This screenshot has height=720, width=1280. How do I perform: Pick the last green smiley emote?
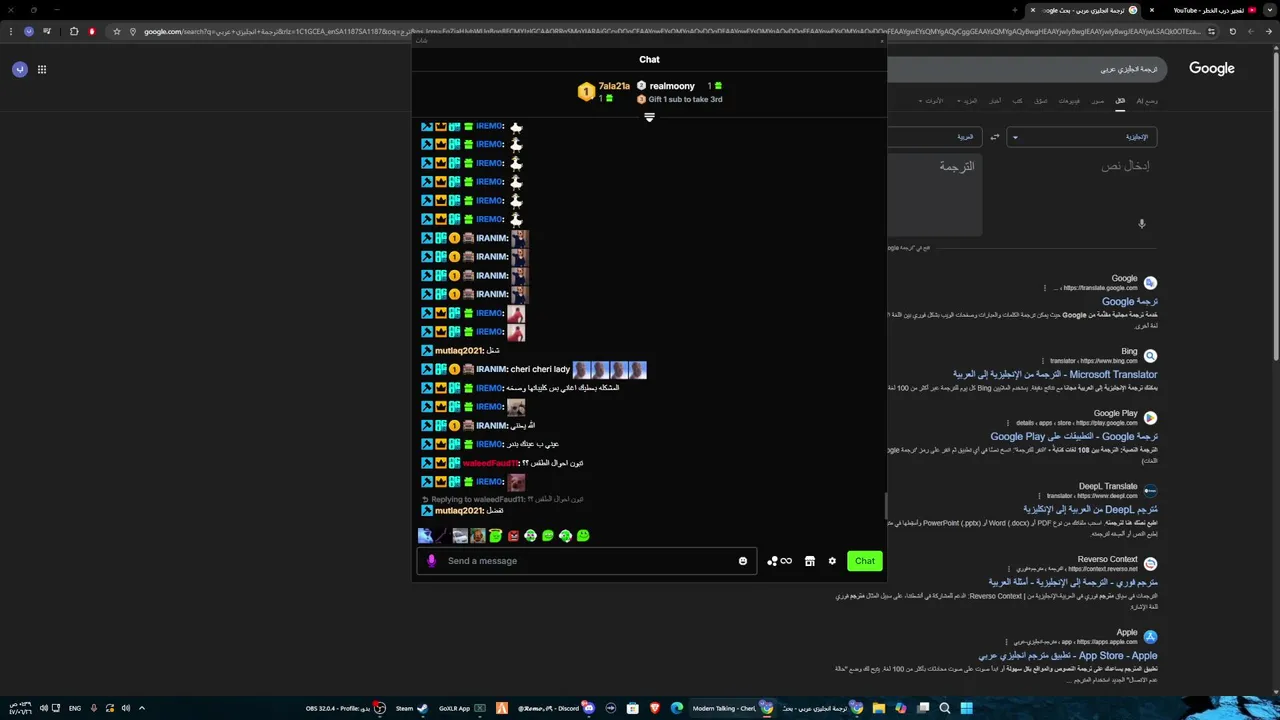583,536
